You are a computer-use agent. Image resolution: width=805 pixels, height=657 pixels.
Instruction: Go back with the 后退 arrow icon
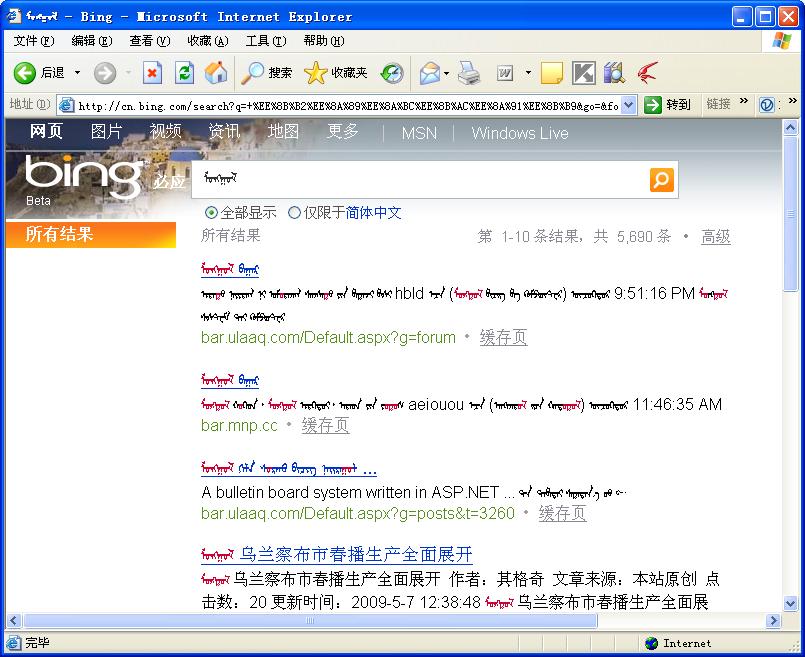tap(24, 73)
